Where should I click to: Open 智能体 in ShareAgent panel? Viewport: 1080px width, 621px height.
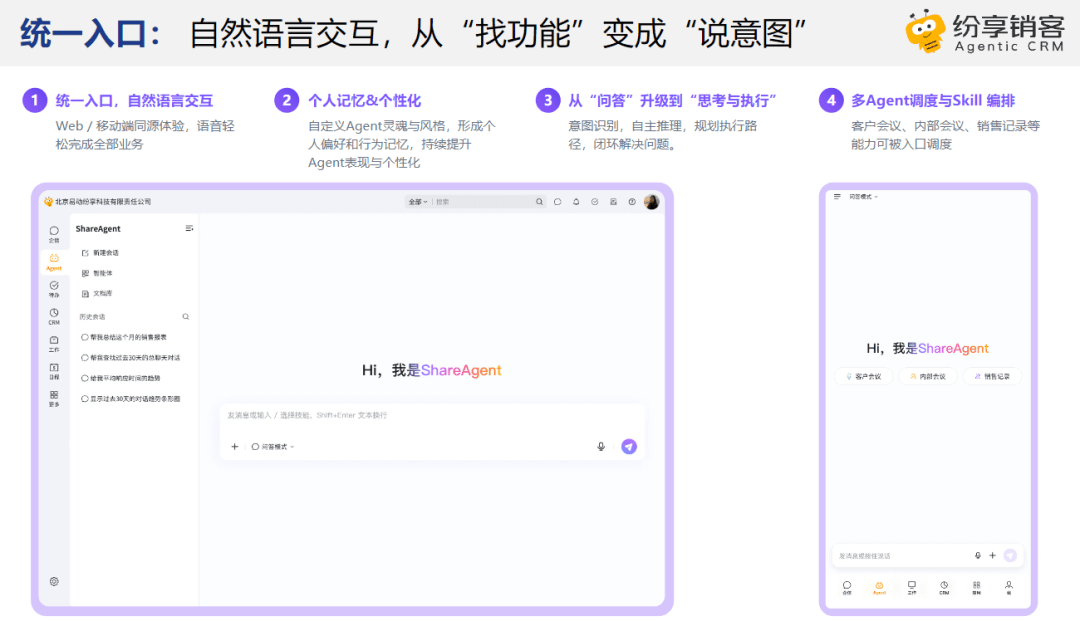click(97, 273)
